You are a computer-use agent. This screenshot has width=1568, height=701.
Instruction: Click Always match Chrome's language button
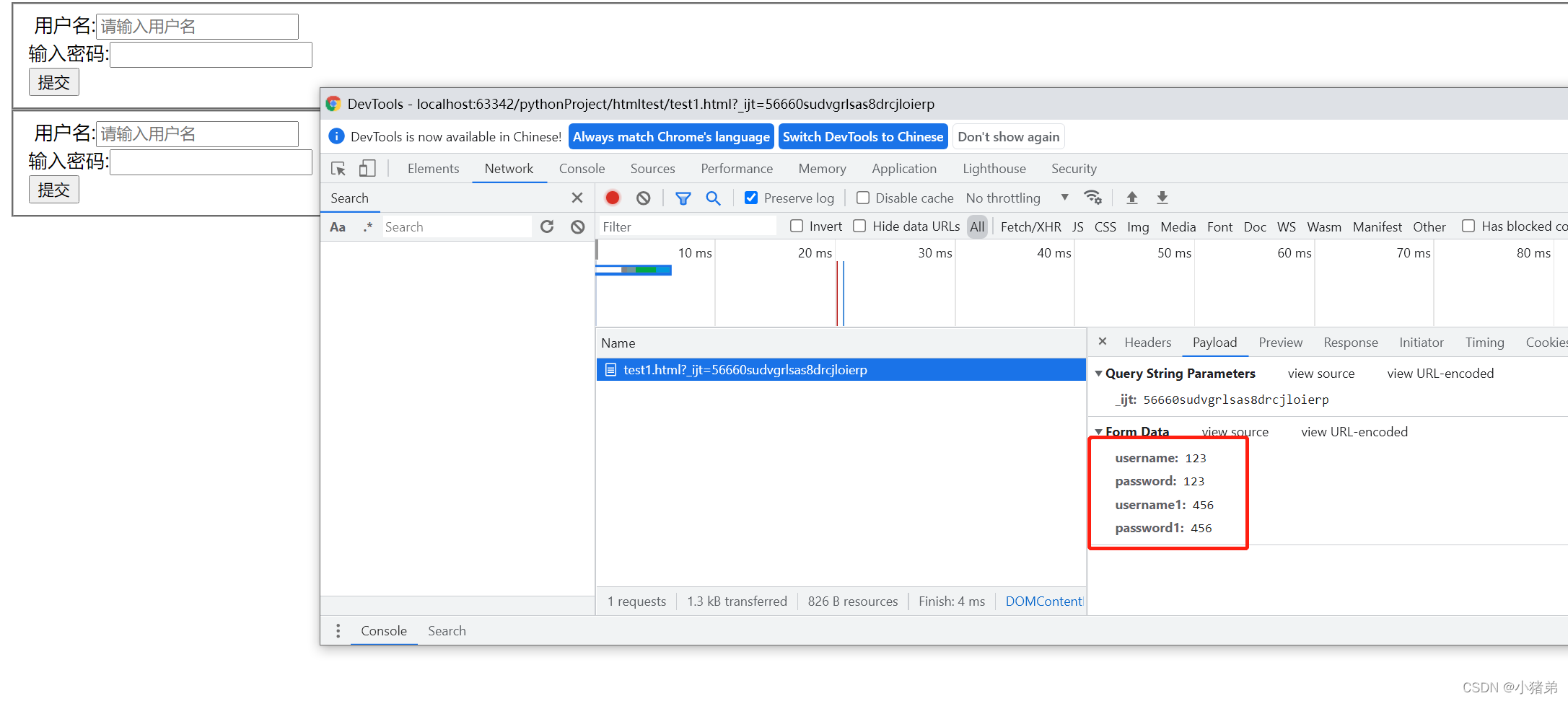tap(671, 137)
